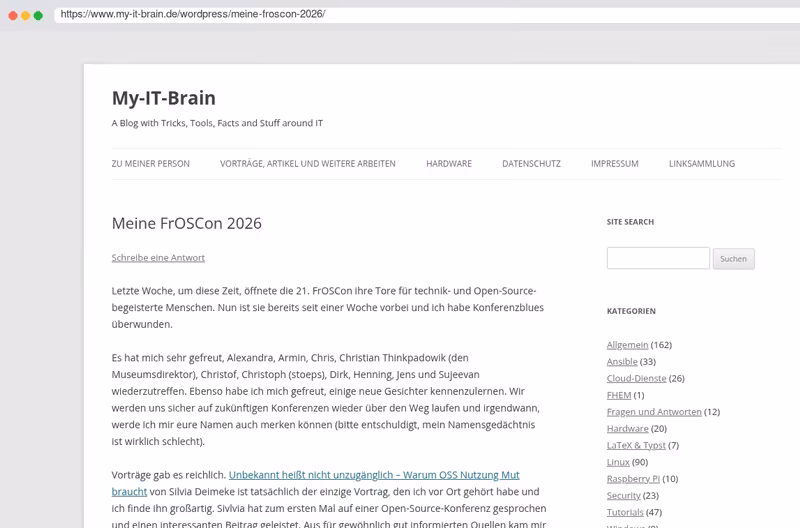Open the Fragen und Antworten category
Image resolution: width=800 pixels, height=528 pixels.
point(654,412)
